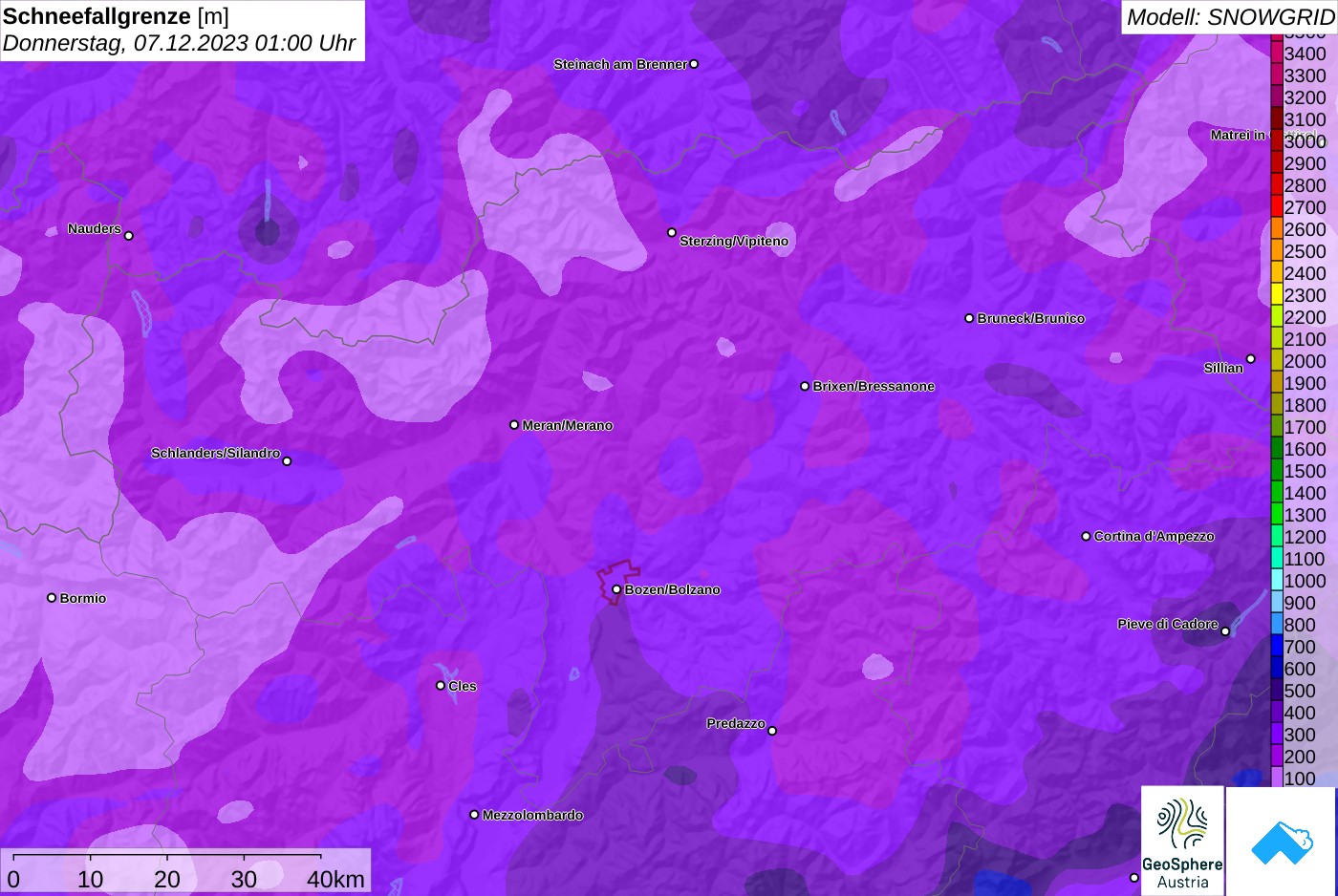1338x896 pixels.
Task: Click the GeoSphere Austria logo
Action: click(x=1182, y=841)
